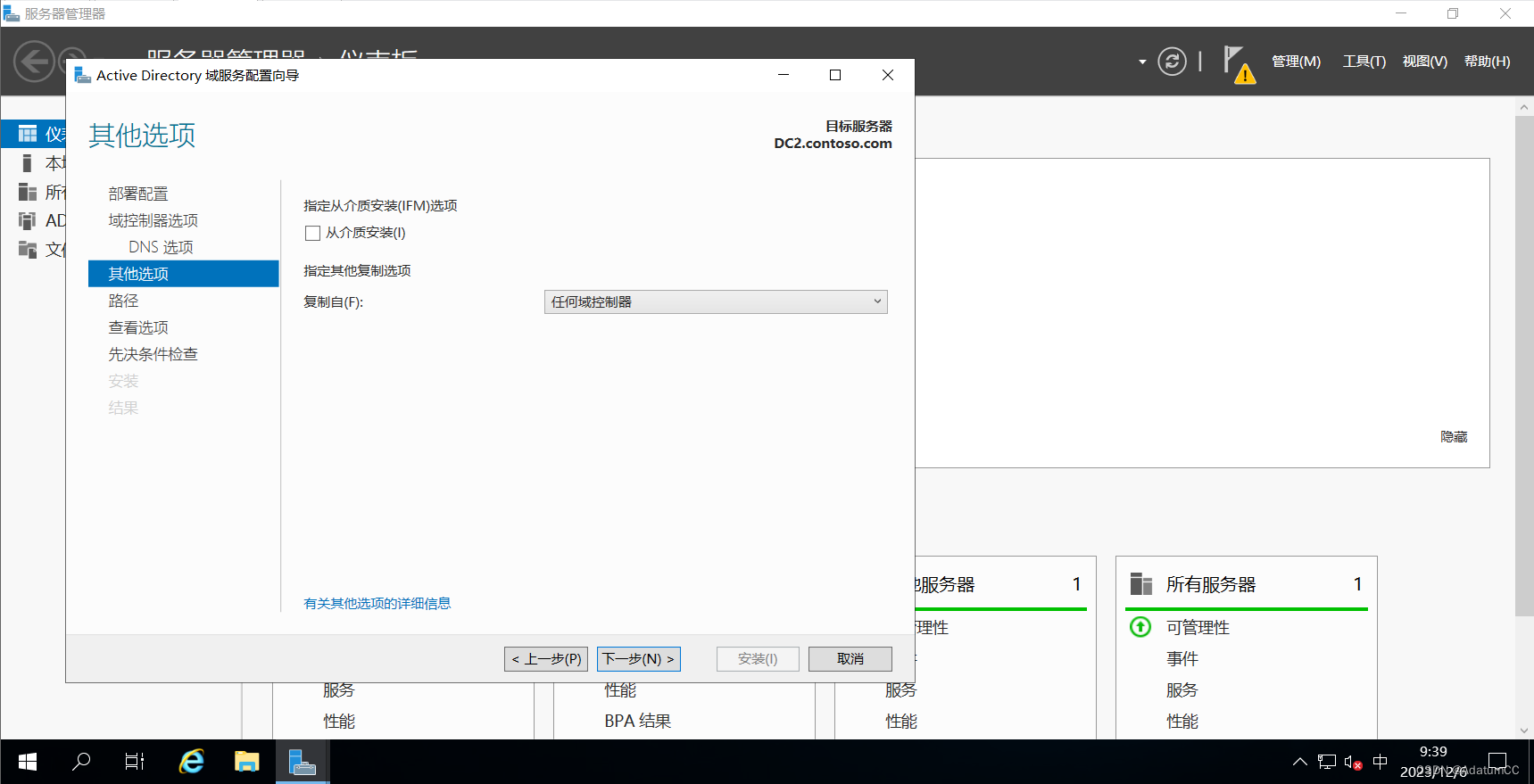Click the 所有服务器 tile server icon
The image size is (1534, 784).
(1141, 584)
